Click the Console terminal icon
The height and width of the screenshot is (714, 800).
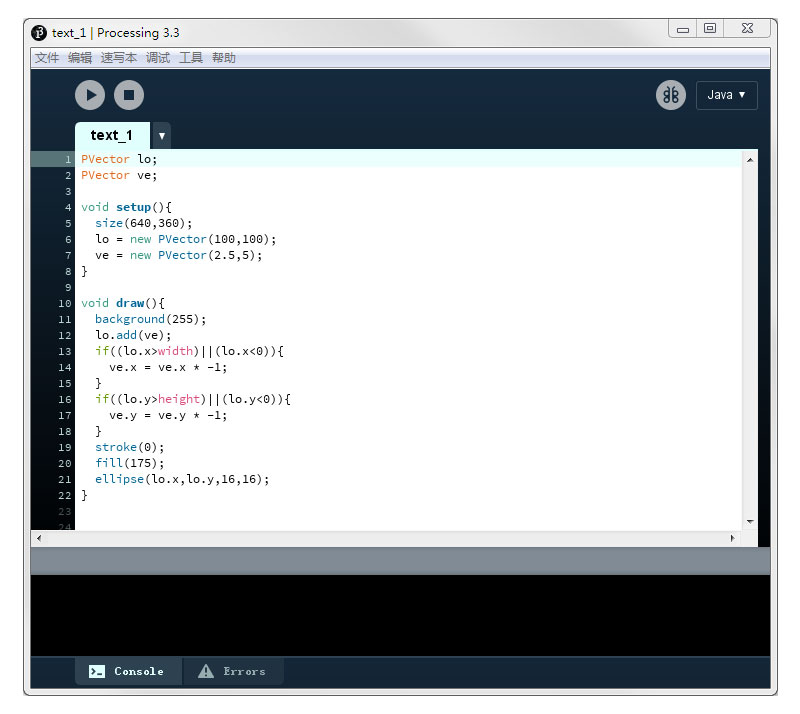click(96, 671)
